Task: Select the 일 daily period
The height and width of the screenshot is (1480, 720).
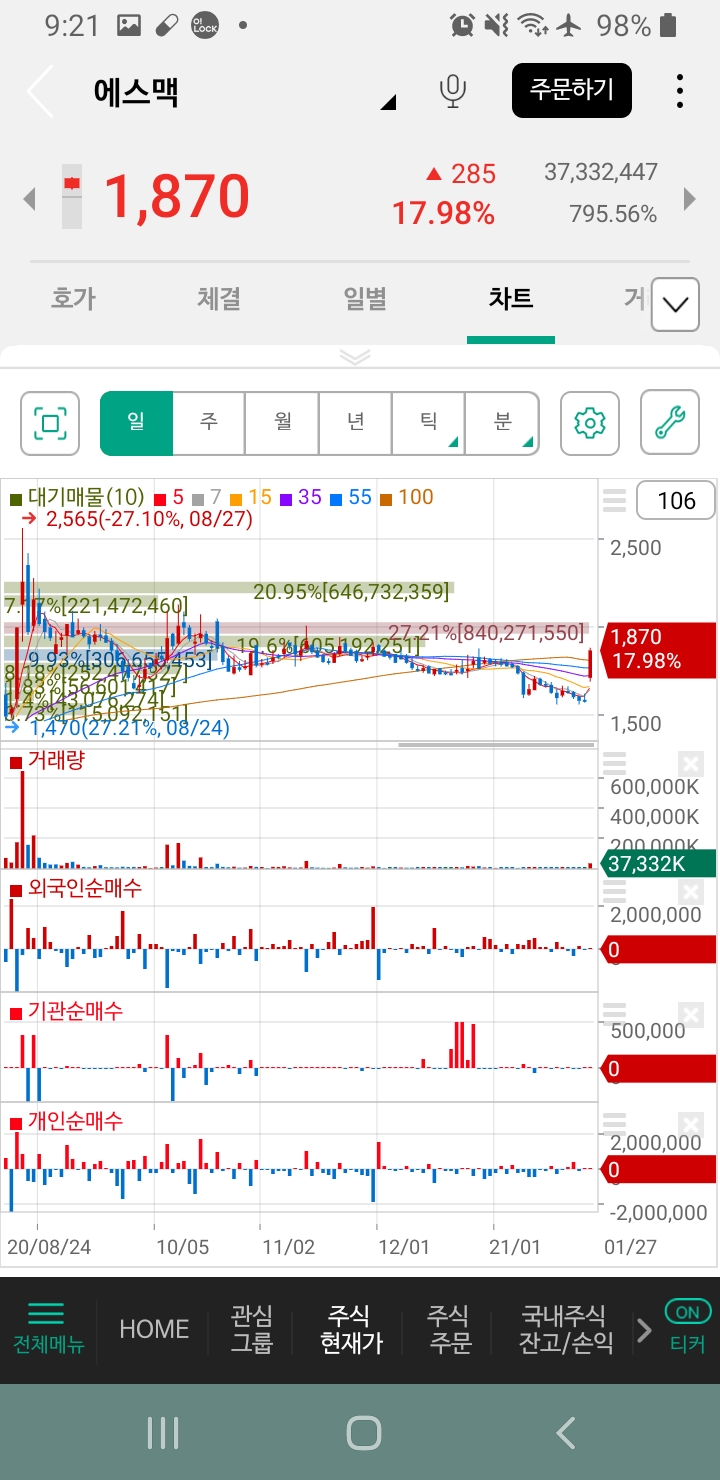Action: click(136, 423)
